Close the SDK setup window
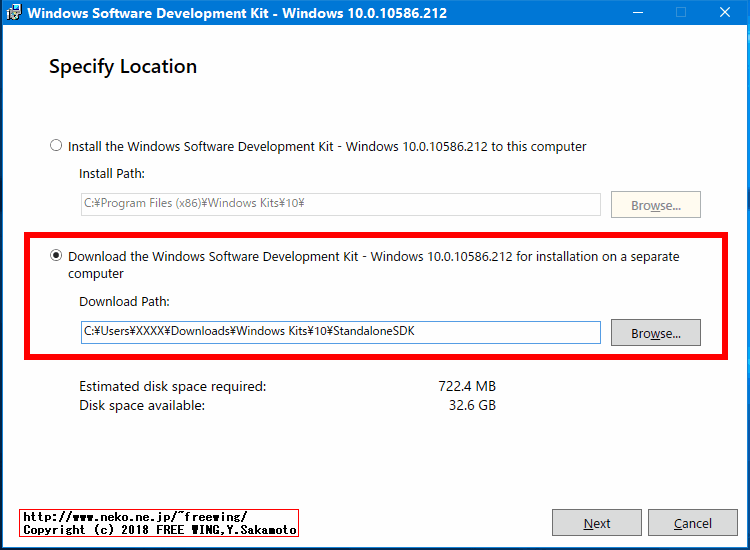 725,12
